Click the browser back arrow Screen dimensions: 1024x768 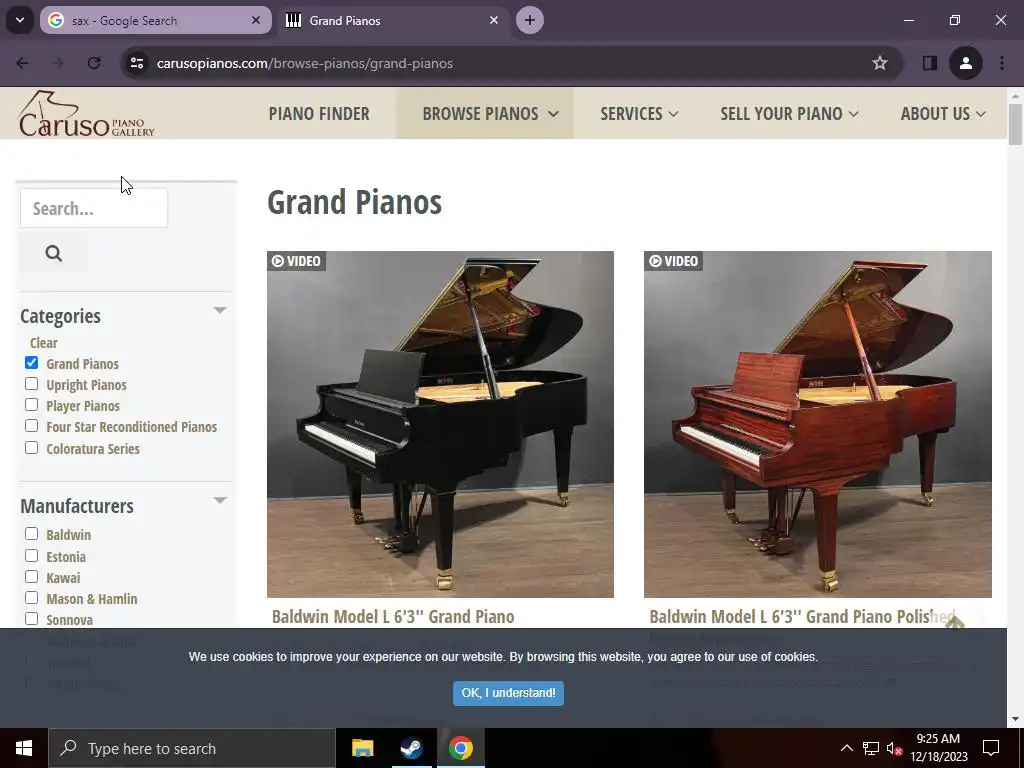click(22, 63)
